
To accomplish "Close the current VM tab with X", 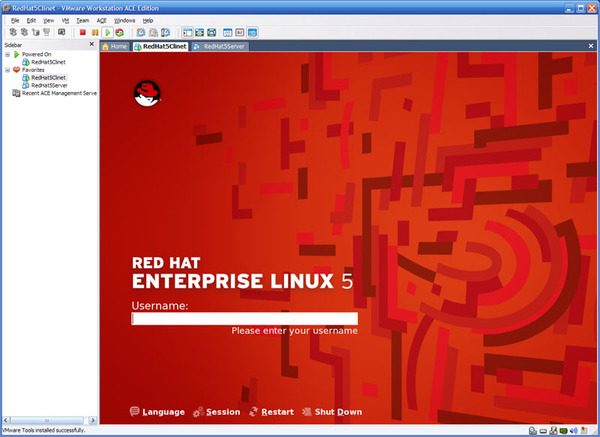I will [591, 46].
